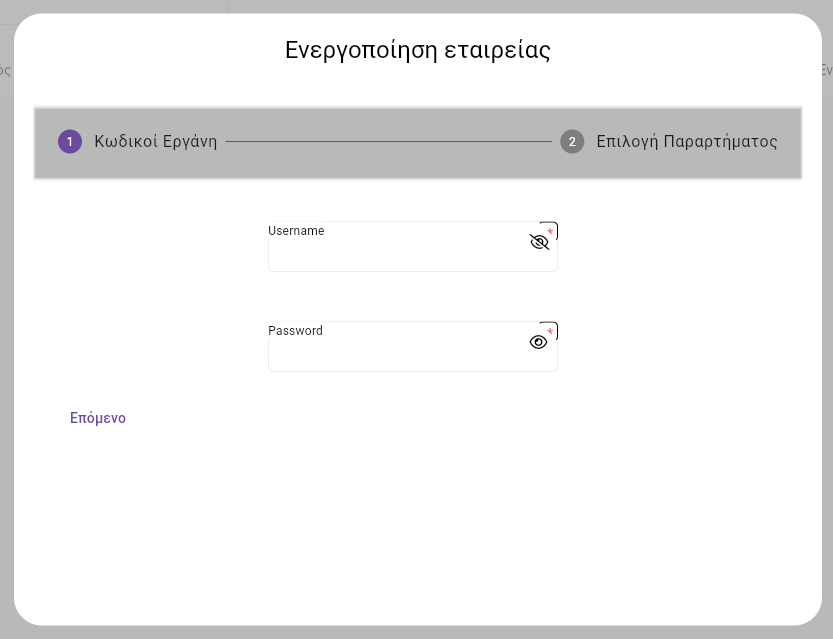Click the progress line between steps
The height and width of the screenshot is (639, 833).
(x=390, y=141)
